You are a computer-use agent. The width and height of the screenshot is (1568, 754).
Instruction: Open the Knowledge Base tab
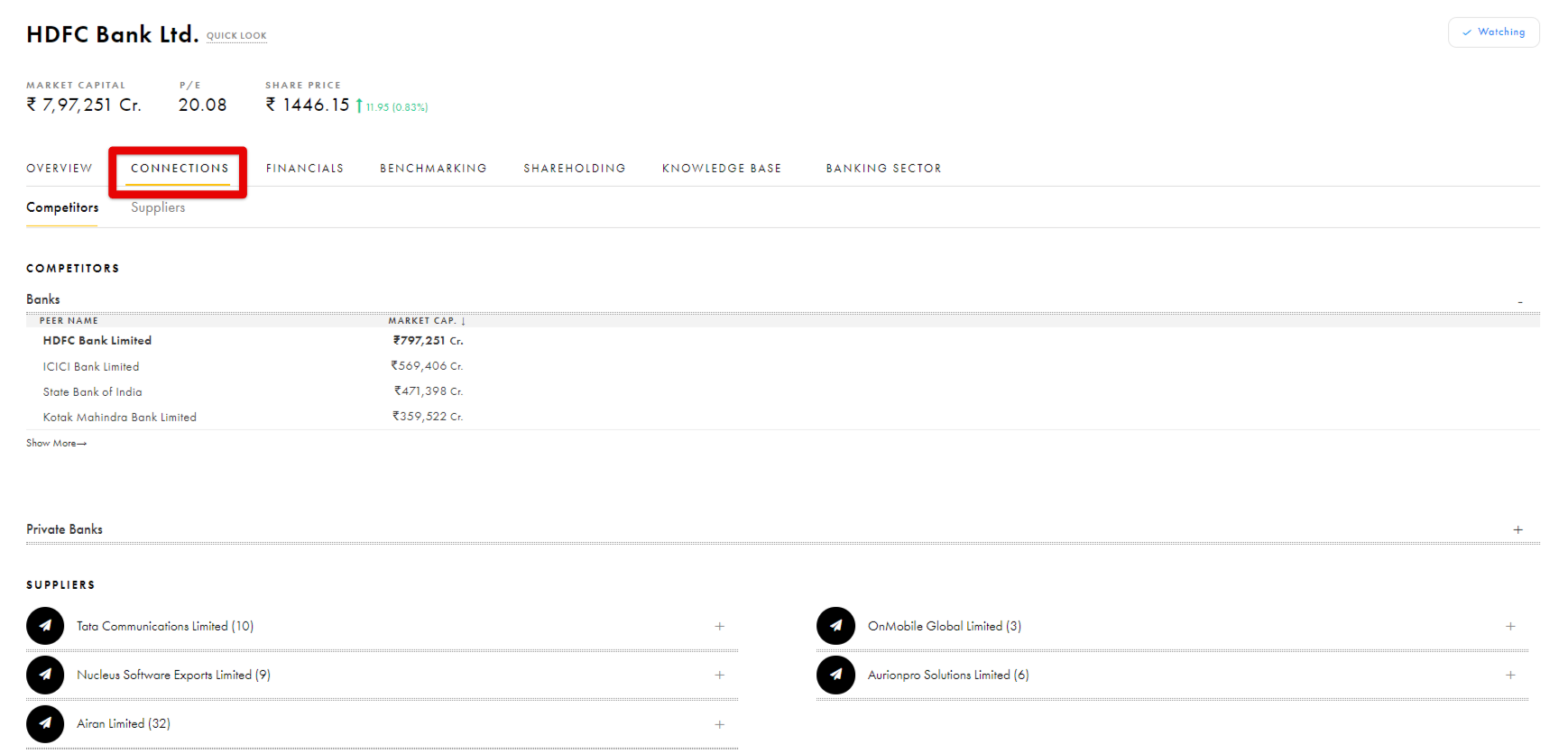722,169
